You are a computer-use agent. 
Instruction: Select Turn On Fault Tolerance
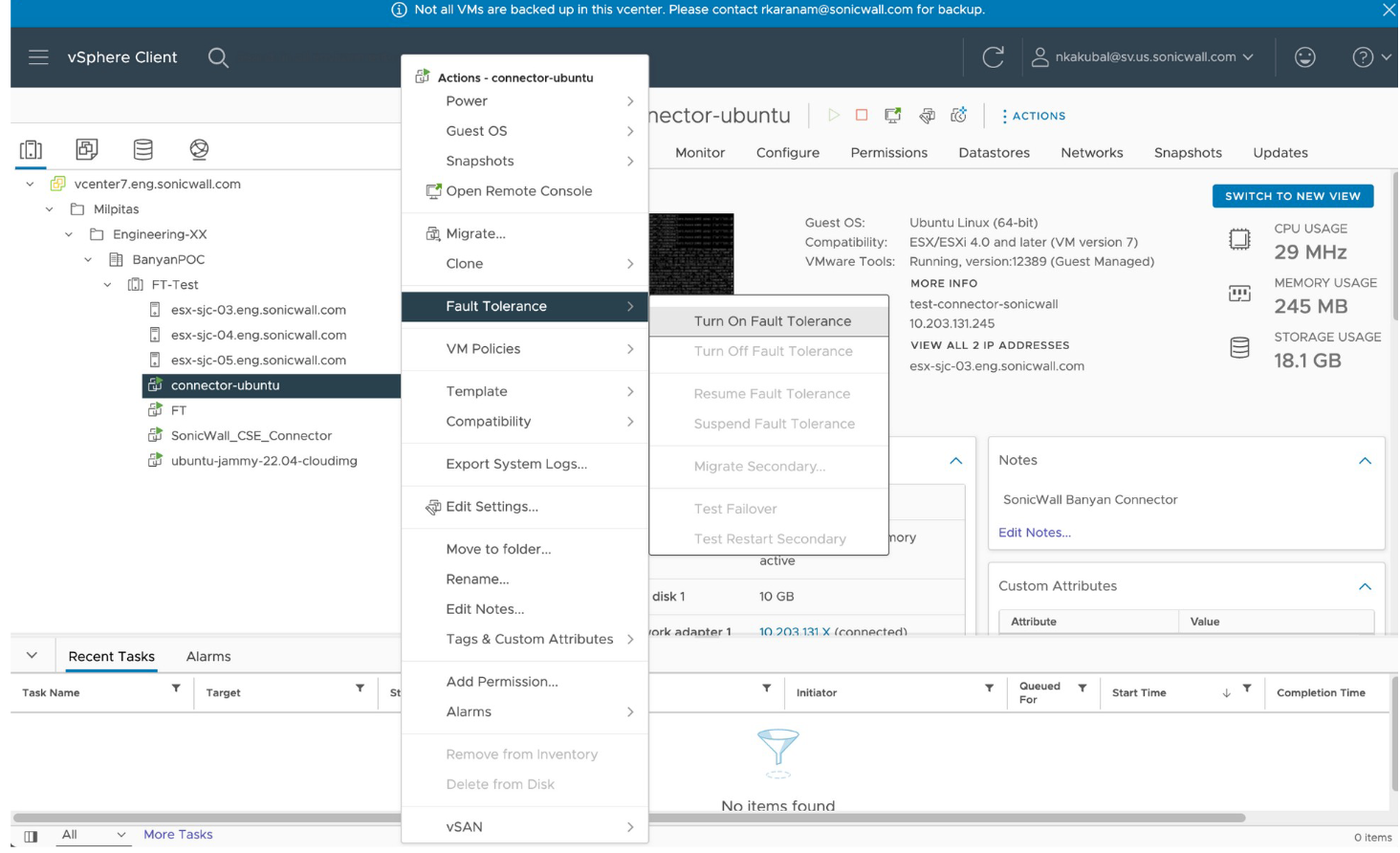pyautogui.click(x=772, y=321)
